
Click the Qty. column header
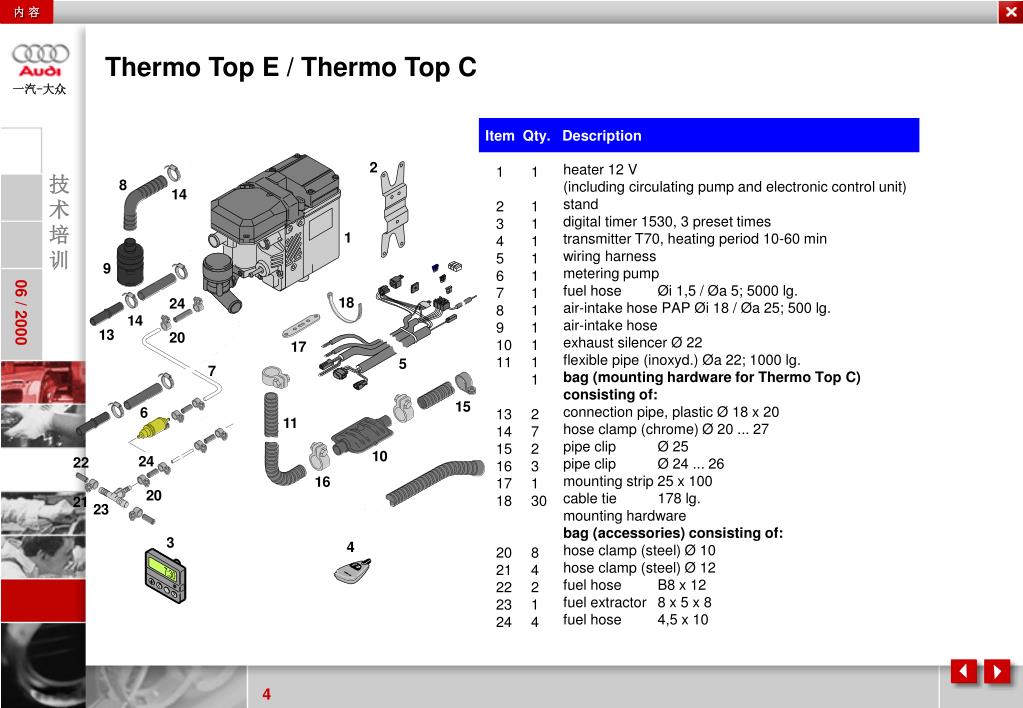pyautogui.click(x=536, y=136)
